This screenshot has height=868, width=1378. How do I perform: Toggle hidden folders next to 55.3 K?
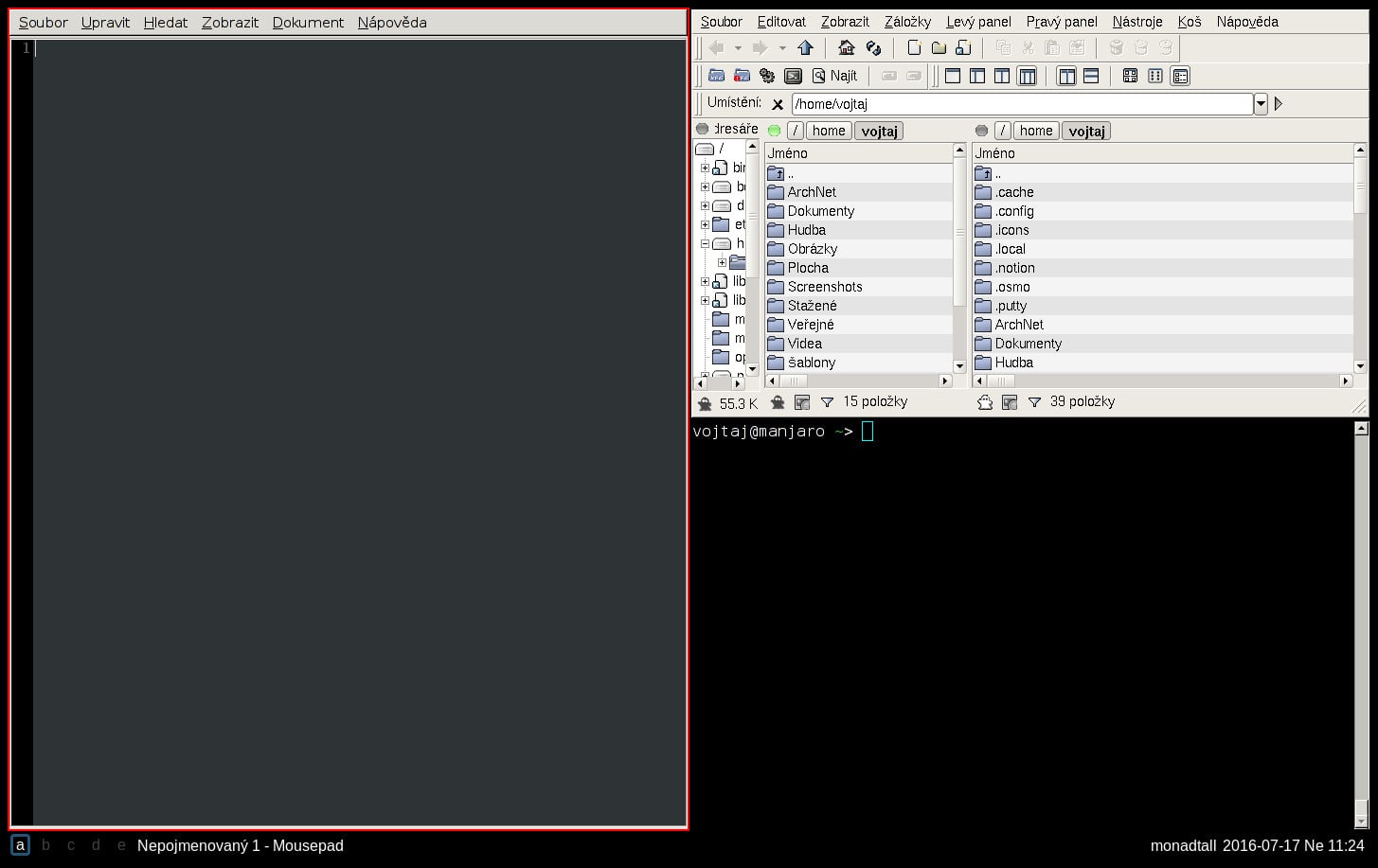click(x=705, y=403)
